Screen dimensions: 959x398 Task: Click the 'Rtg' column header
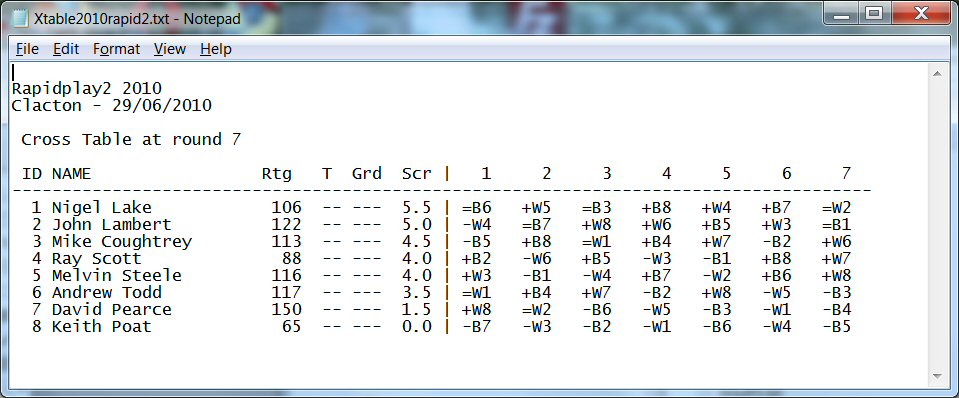tap(277, 174)
